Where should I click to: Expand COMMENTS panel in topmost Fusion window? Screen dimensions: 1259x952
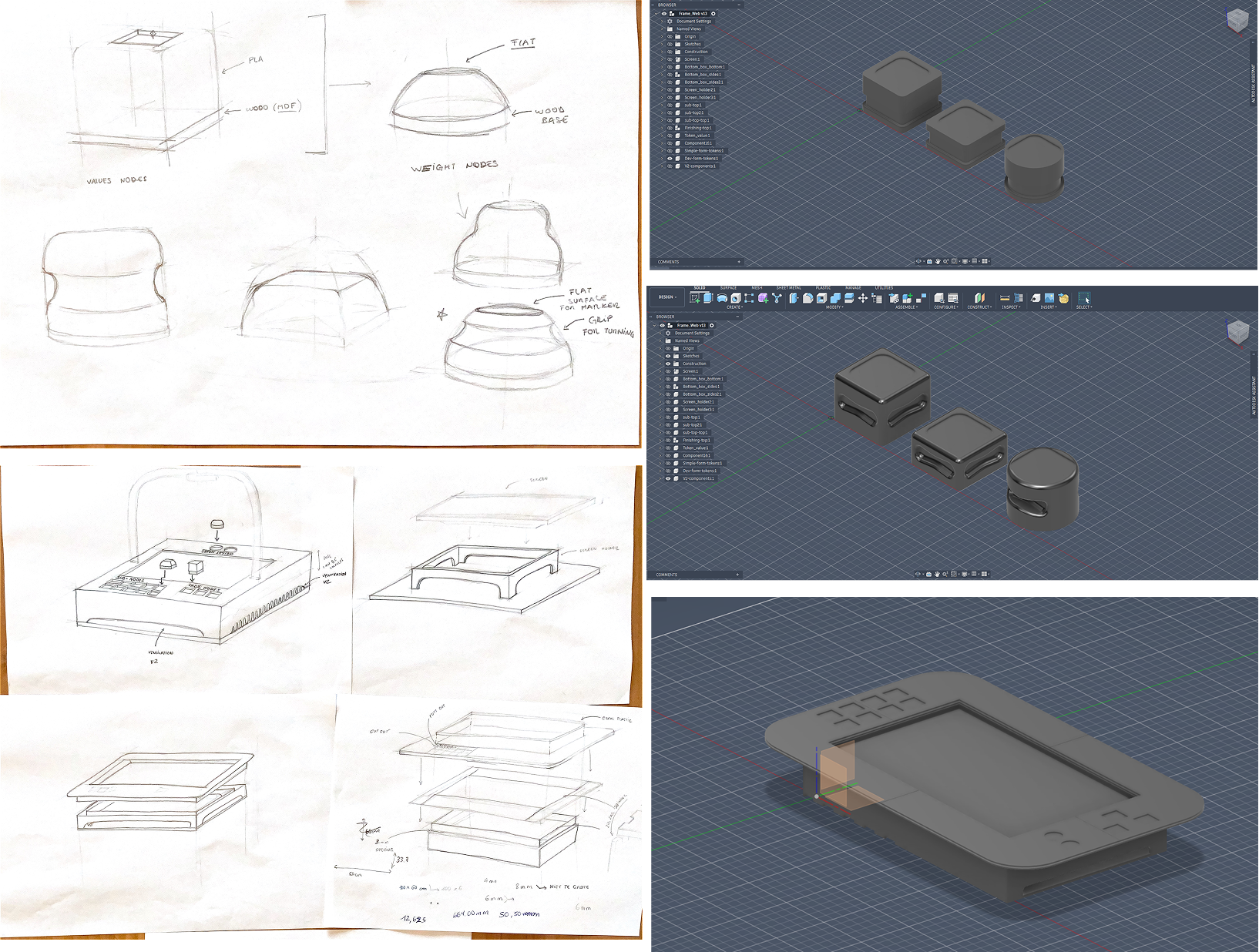(x=739, y=262)
